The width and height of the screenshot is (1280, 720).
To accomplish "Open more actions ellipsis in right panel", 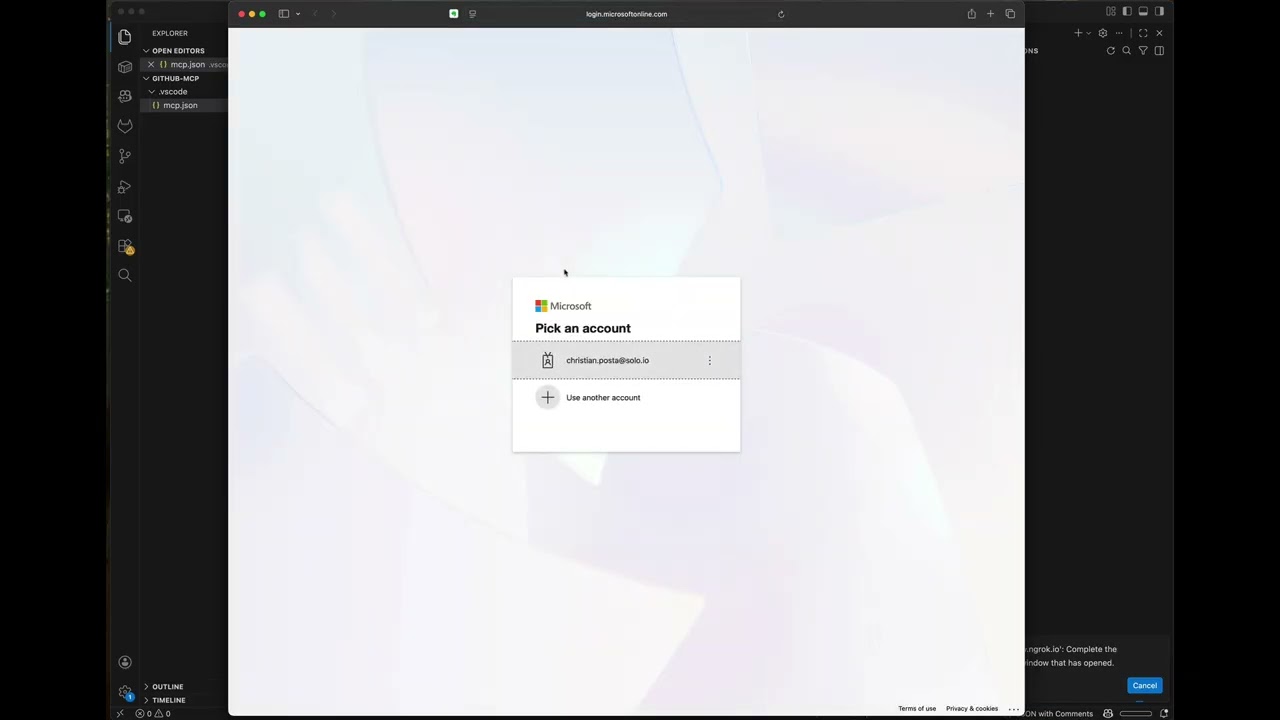I will [x=1119, y=33].
